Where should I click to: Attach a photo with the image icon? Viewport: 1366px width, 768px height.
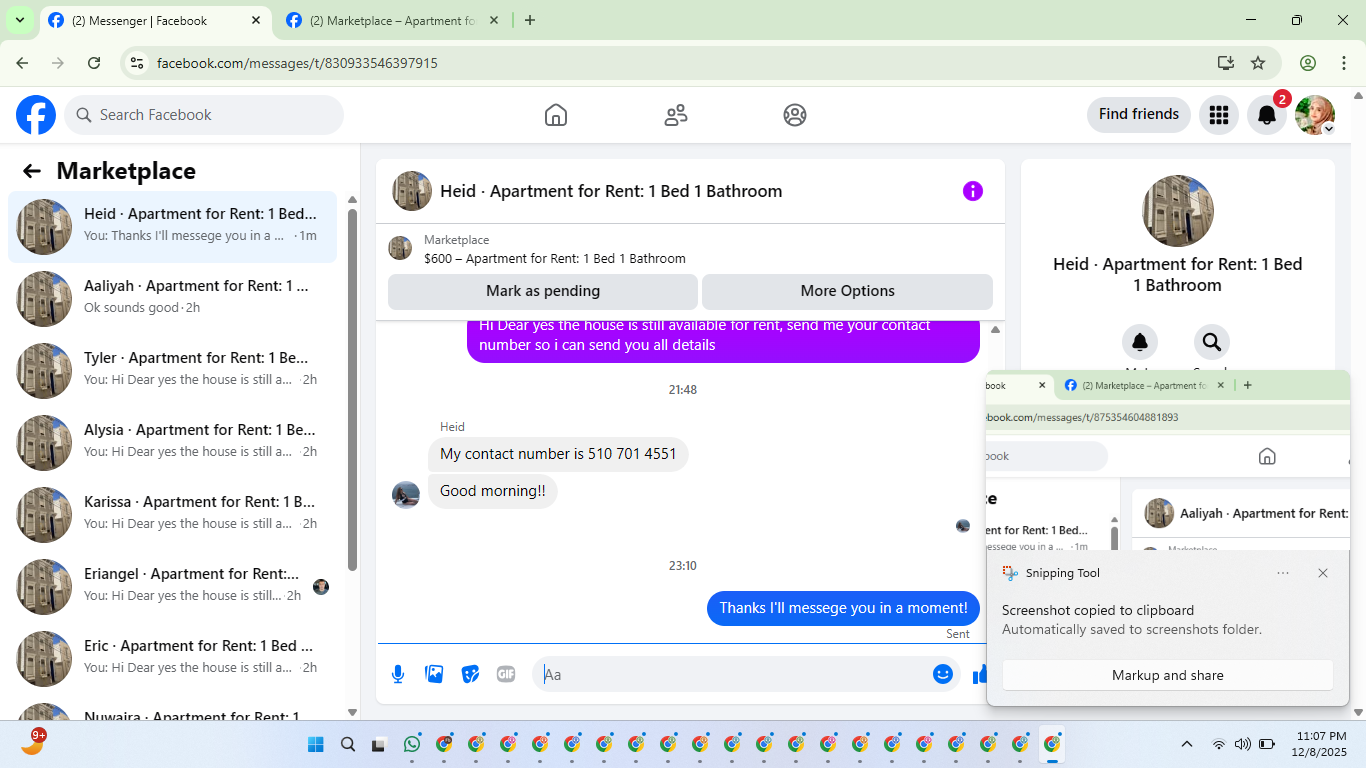[x=434, y=674]
